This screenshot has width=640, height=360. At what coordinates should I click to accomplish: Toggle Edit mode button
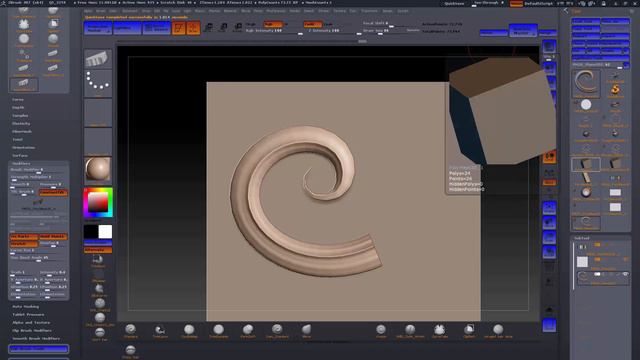(x=178, y=28)
